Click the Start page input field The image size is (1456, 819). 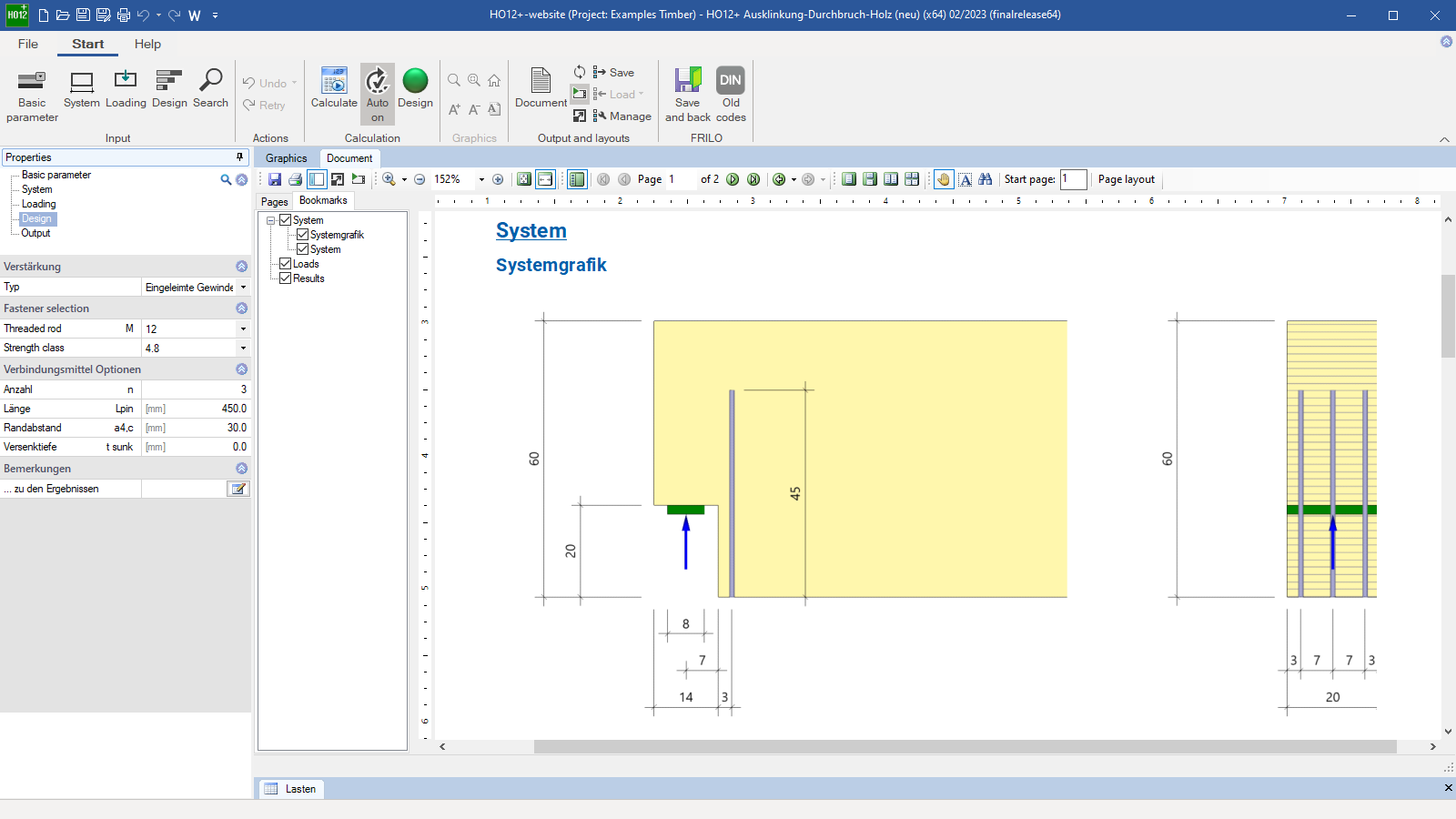1074,179
